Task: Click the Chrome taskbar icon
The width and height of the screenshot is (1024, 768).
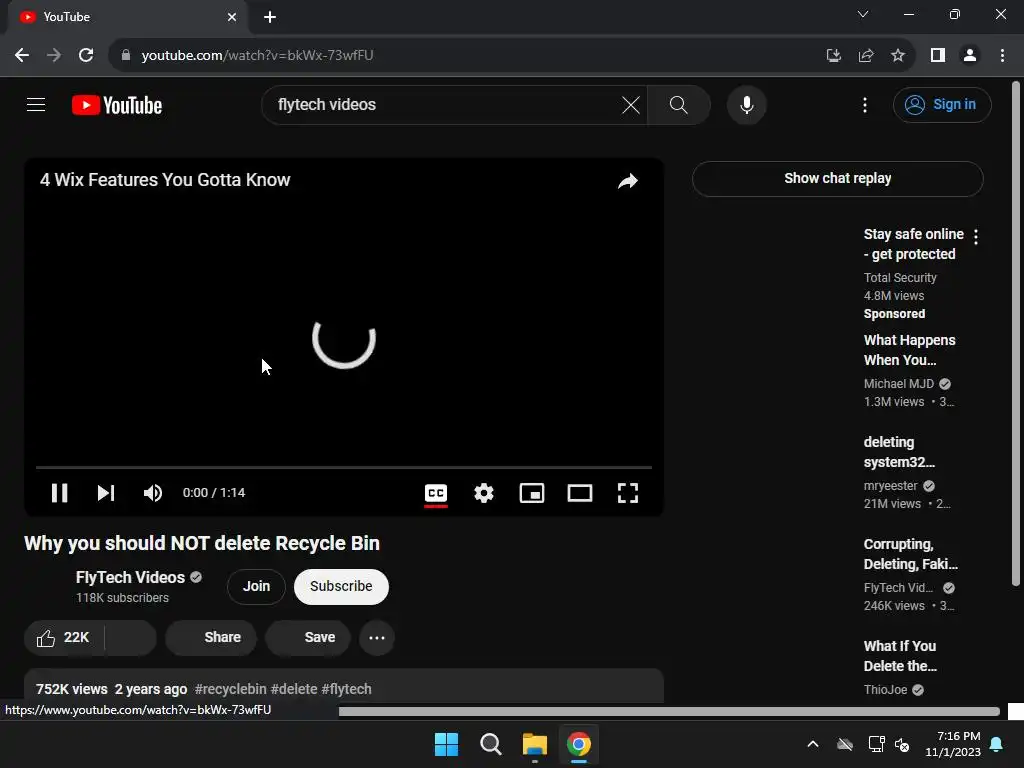Action: [x=579, y=744]
